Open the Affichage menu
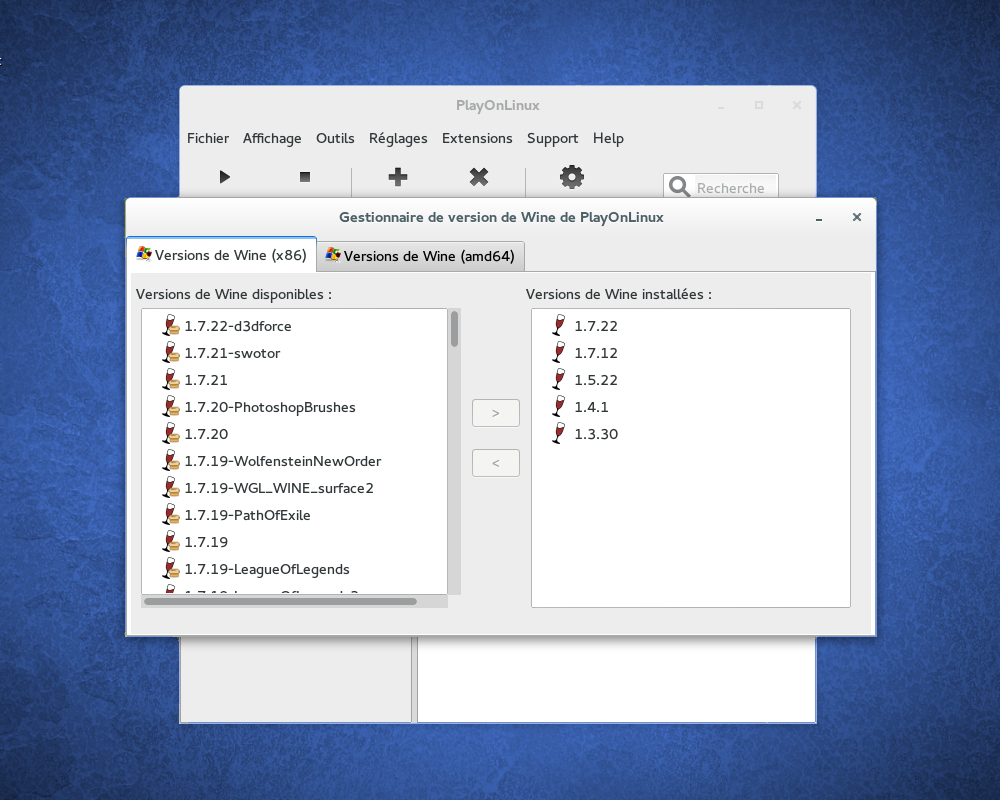The image size is (1000, 800). click(x=272, y=138)
